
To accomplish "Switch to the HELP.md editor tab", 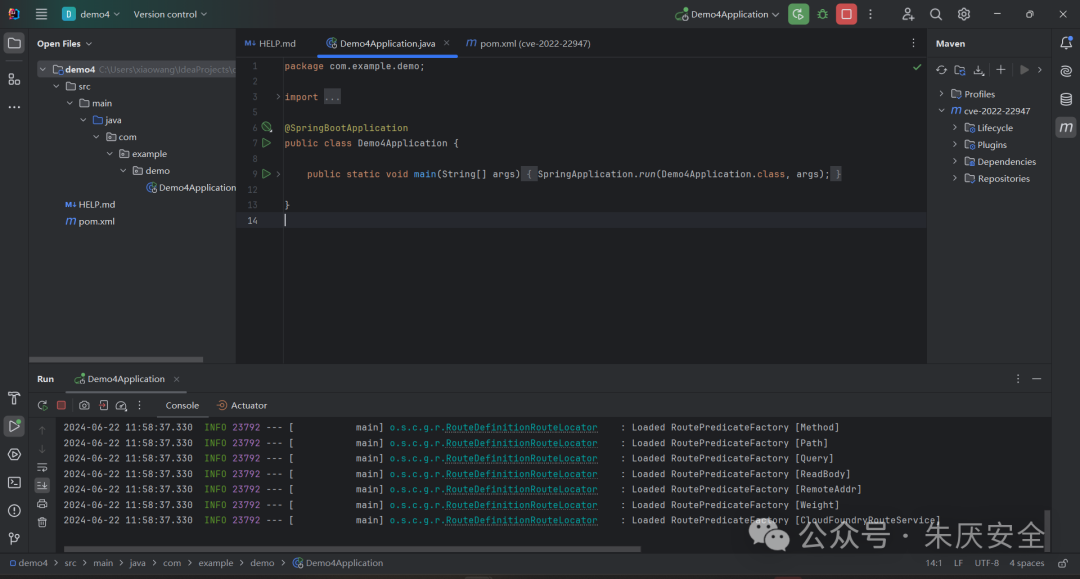I will pyautogui.click(x=270, y=43).
